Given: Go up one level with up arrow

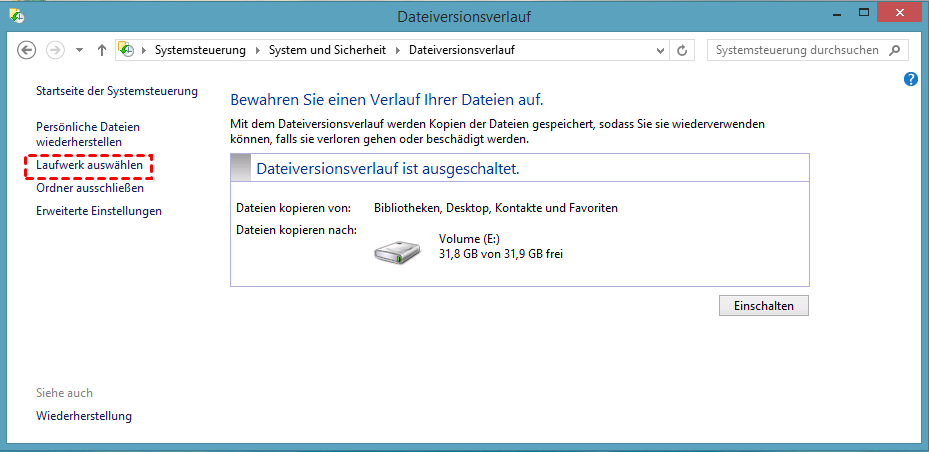Looking at the screenshot, I should (101, 50).
